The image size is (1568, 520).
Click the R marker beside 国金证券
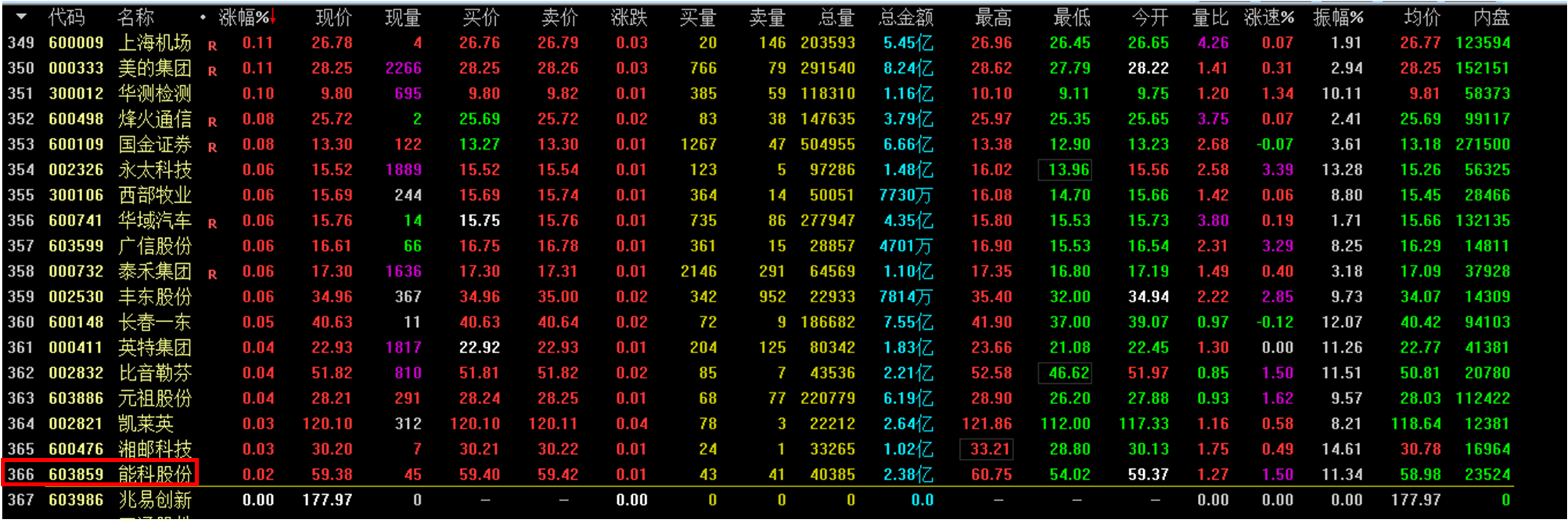click(x=212, y=147)
